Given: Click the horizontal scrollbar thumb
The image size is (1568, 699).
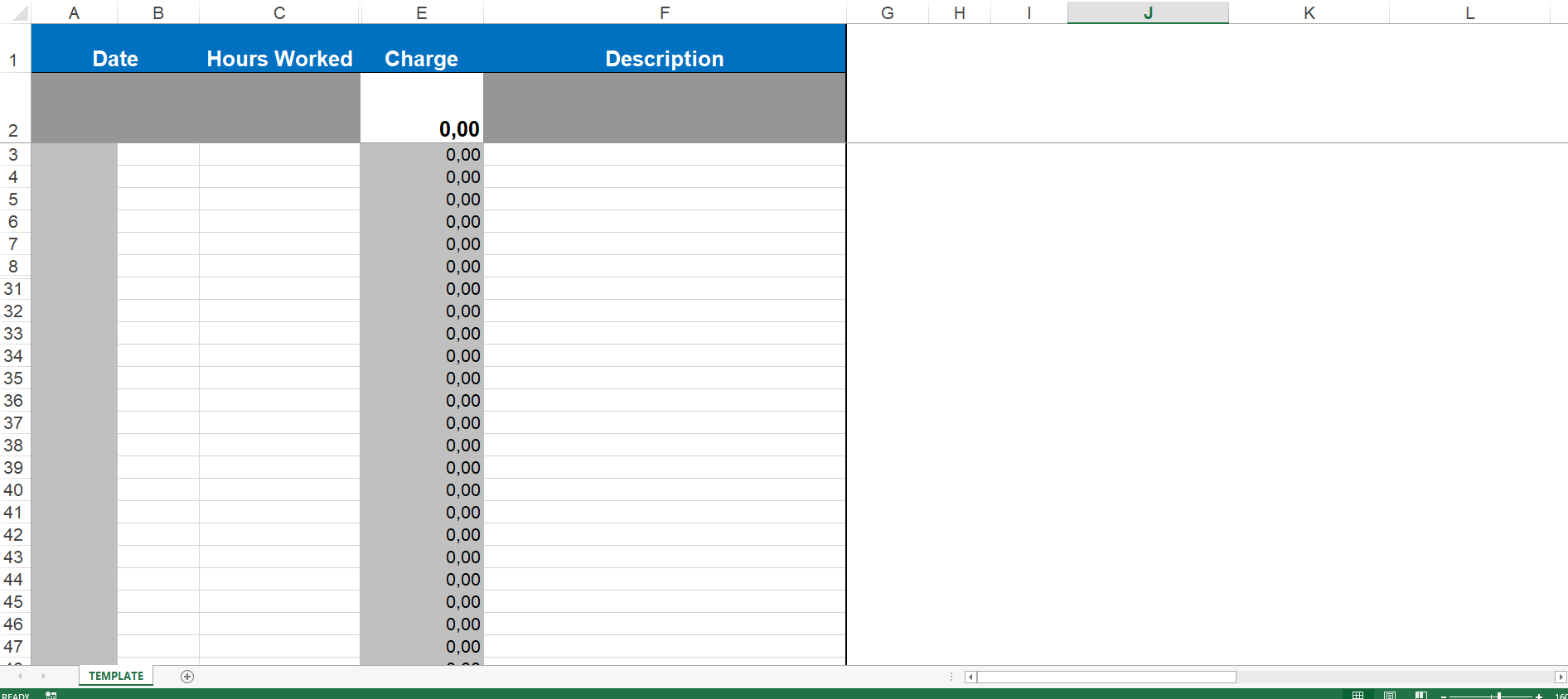Looking at the screenshot, I should pos(1106,677).
